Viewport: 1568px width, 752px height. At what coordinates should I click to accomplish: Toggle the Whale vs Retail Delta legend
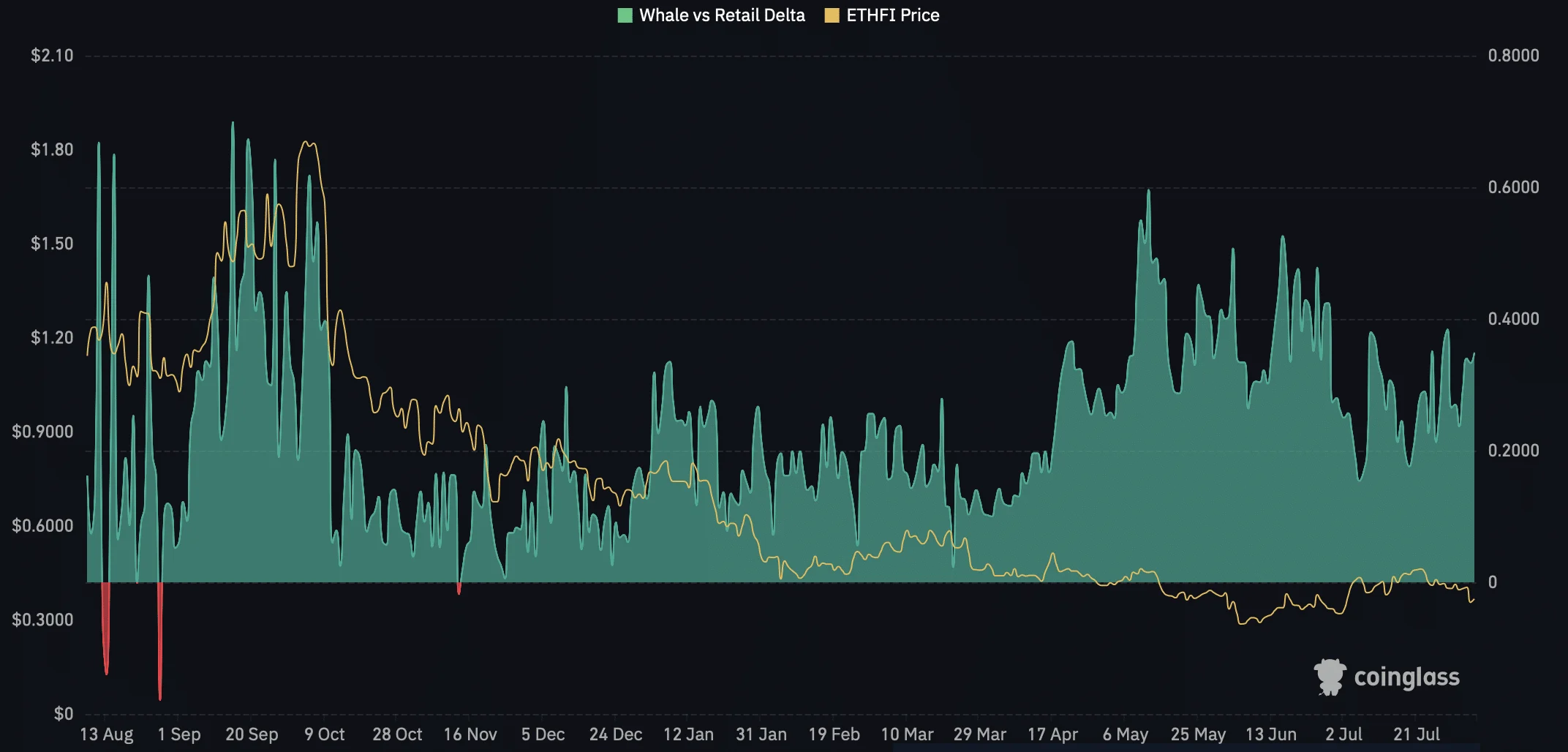pyautogui.click(x=711, y=15)
